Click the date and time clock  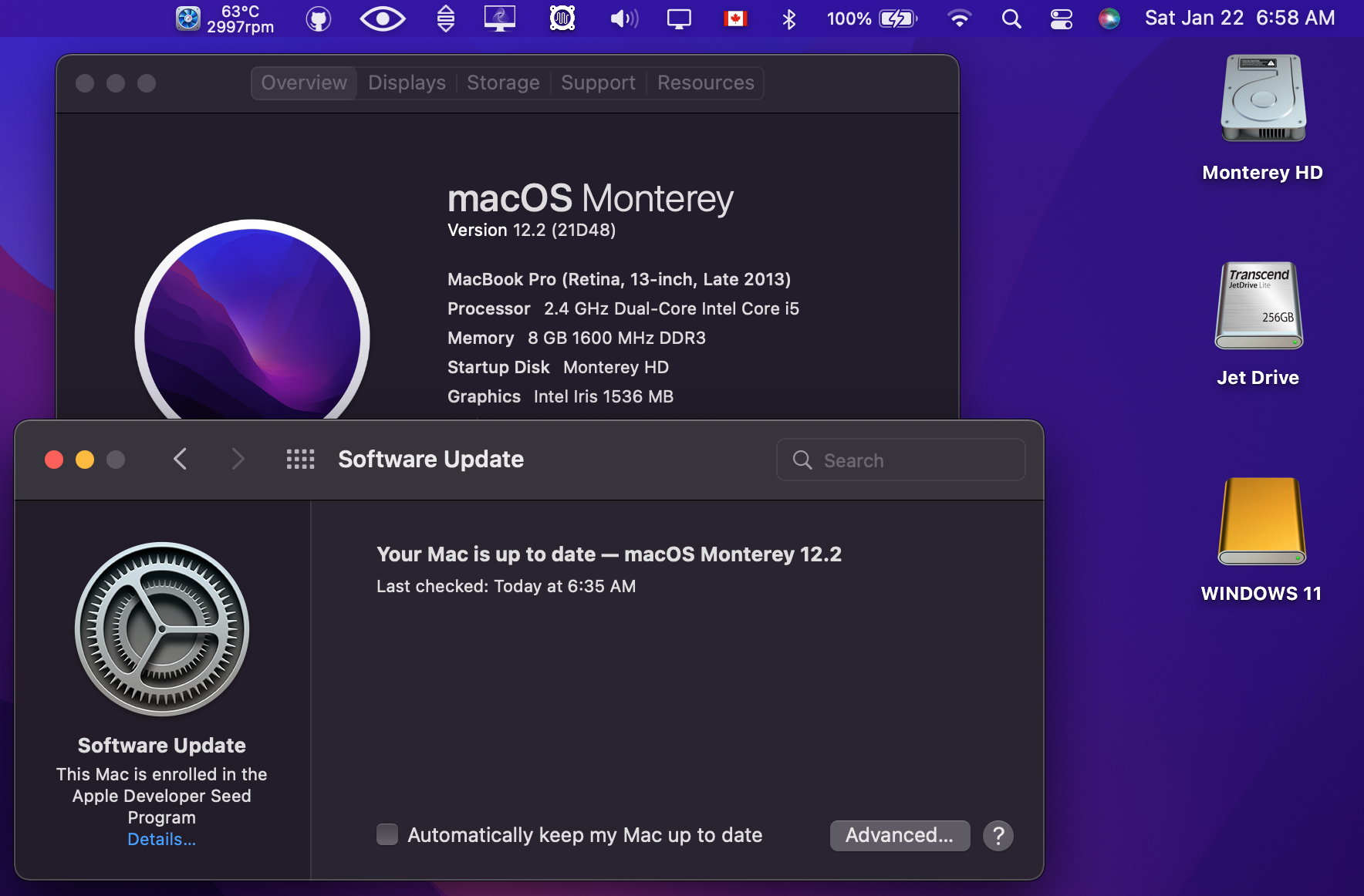pos(1240,19)
